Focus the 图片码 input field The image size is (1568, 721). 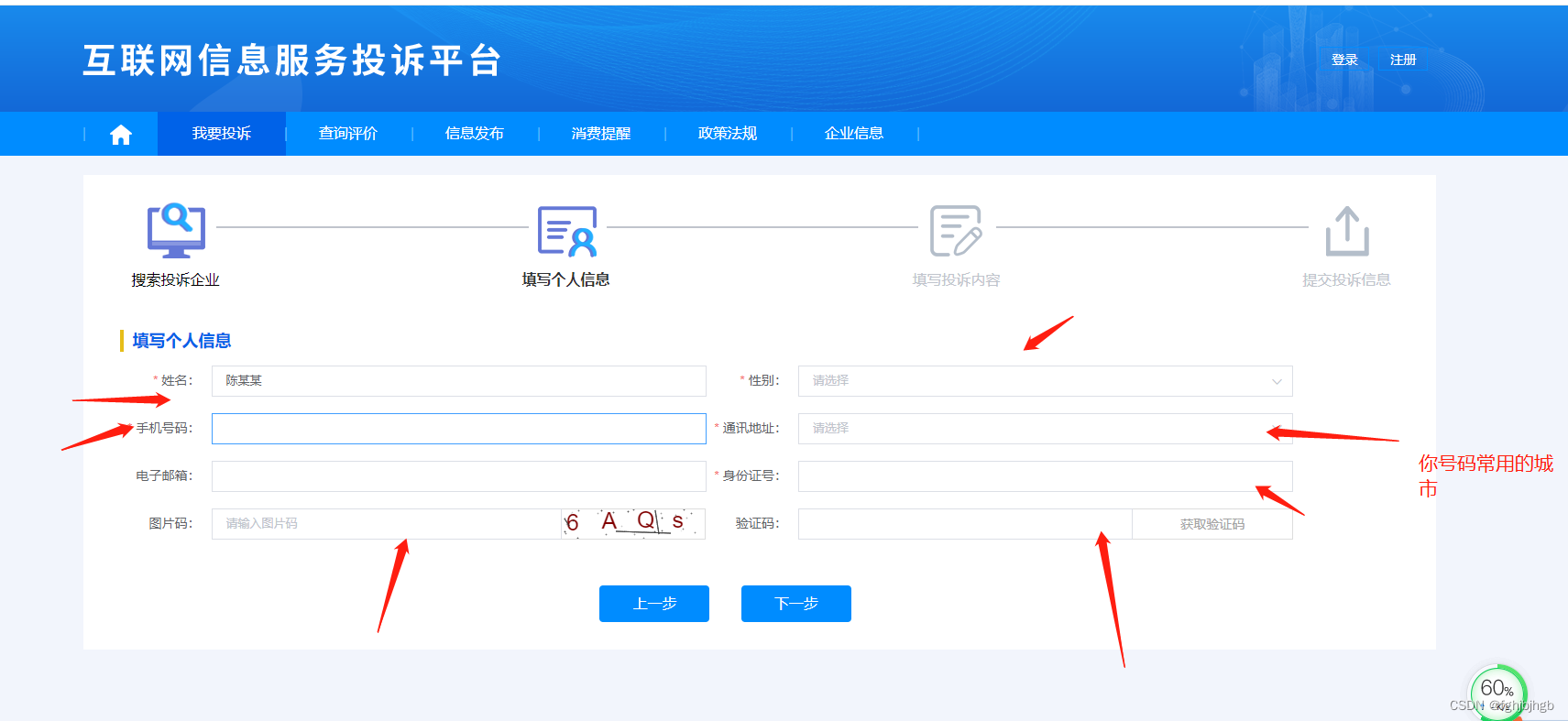tap(386, 524)
